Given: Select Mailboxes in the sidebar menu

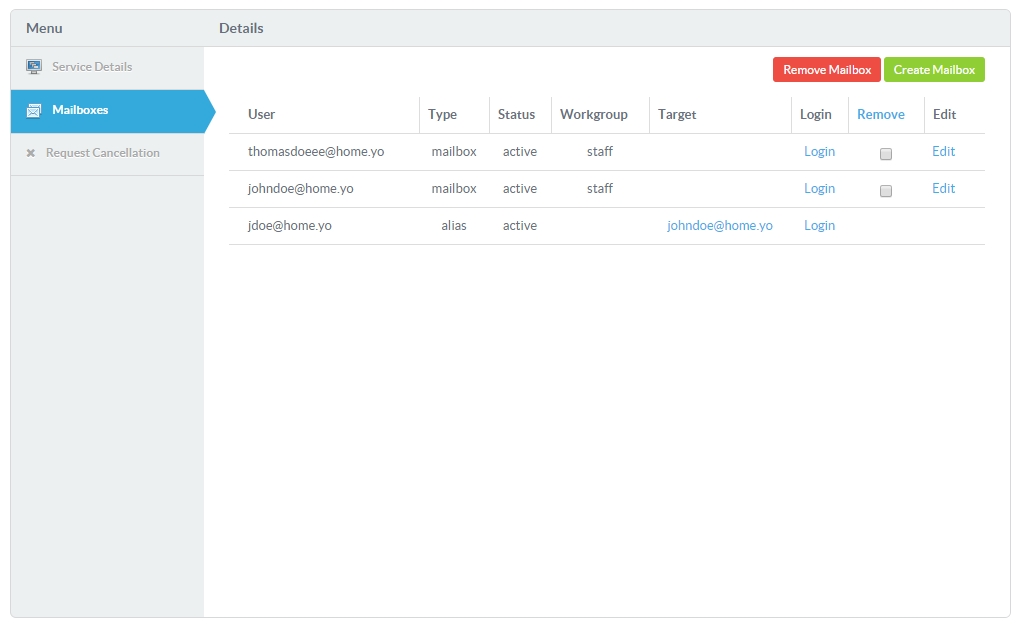Looking at the screenshot, I should tap(80, 110).
